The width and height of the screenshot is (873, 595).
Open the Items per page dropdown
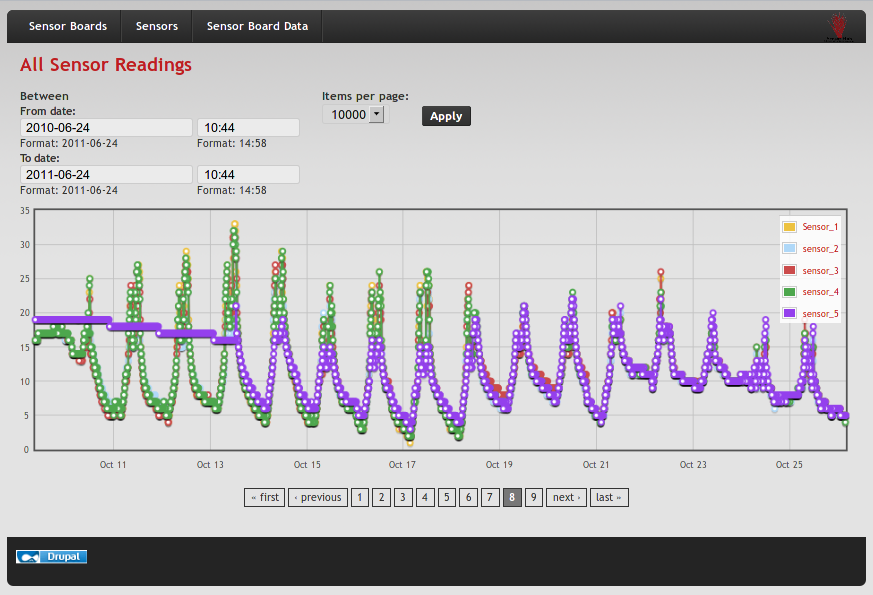pyautogui.click(x=354, y=115)
